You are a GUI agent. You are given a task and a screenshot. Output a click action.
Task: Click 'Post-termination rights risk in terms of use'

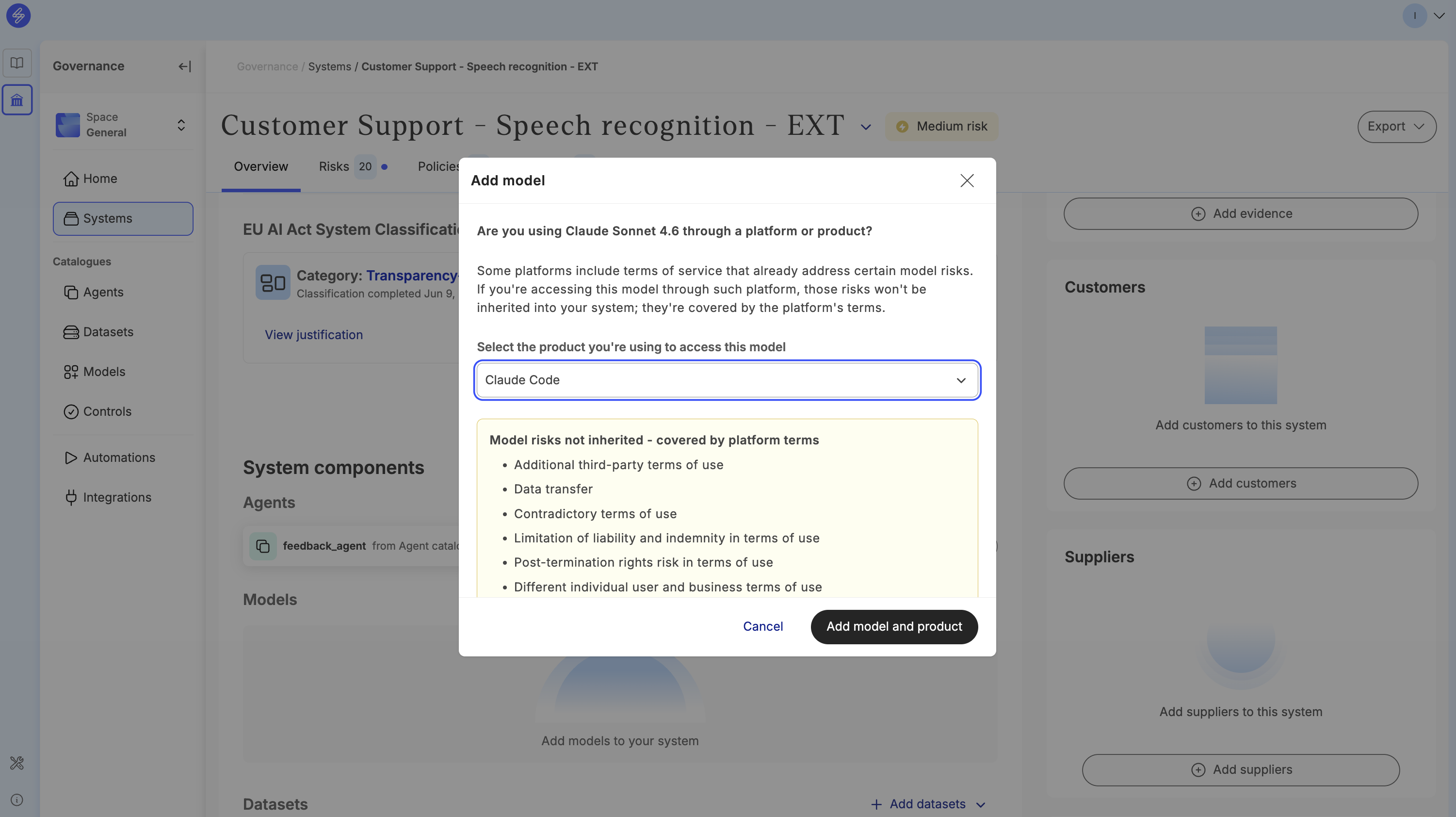click(643, 563)
